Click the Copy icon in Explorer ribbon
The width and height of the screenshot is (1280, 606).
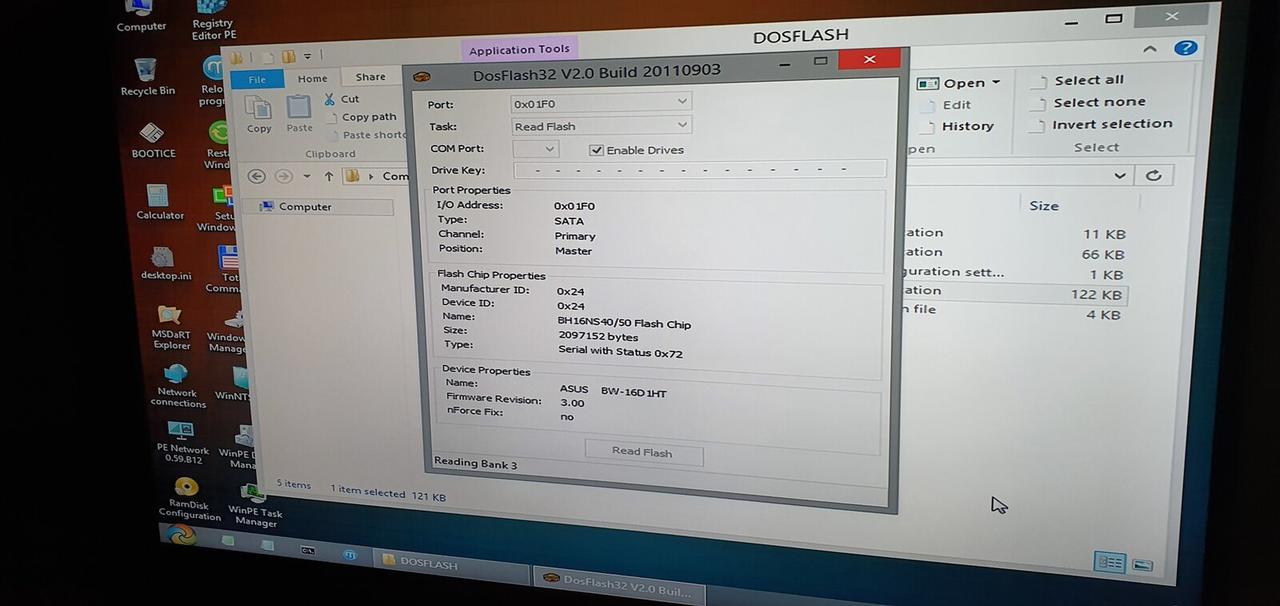[259, 114]
